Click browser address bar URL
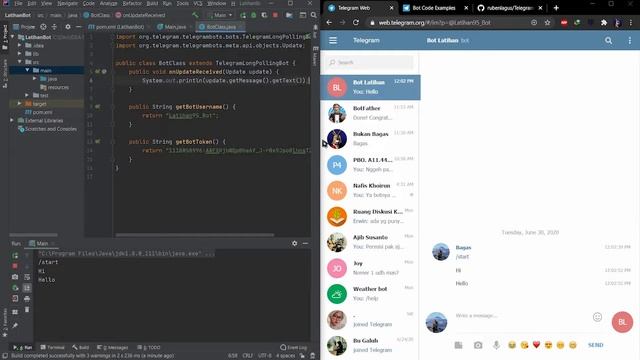Image resolution: width=640 pixels, height=360 pixels. click(435, 22)
